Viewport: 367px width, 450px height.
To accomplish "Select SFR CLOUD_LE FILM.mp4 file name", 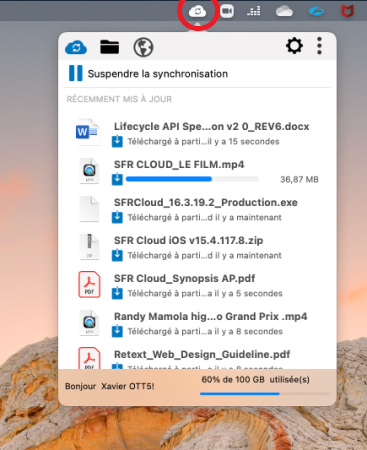I will pyautogui.click(x=179, y=165).
